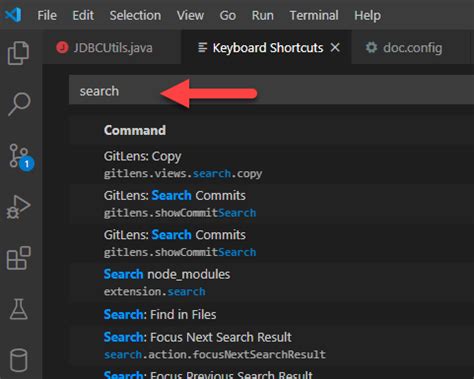Open Source Control view with badge
This screenshot has width=474, height=379.
tap(21, 157)
